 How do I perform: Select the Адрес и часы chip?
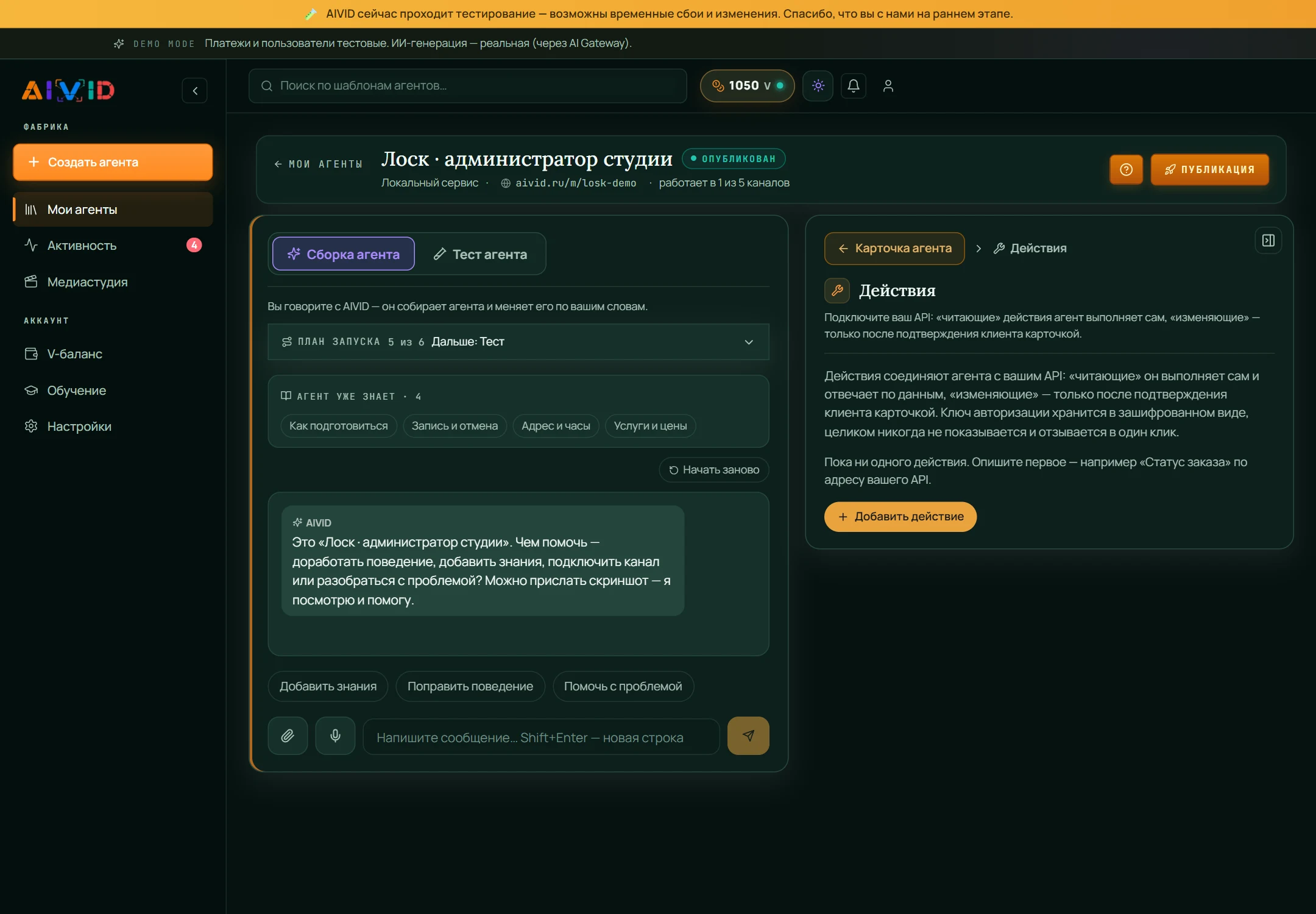(556, 426)
